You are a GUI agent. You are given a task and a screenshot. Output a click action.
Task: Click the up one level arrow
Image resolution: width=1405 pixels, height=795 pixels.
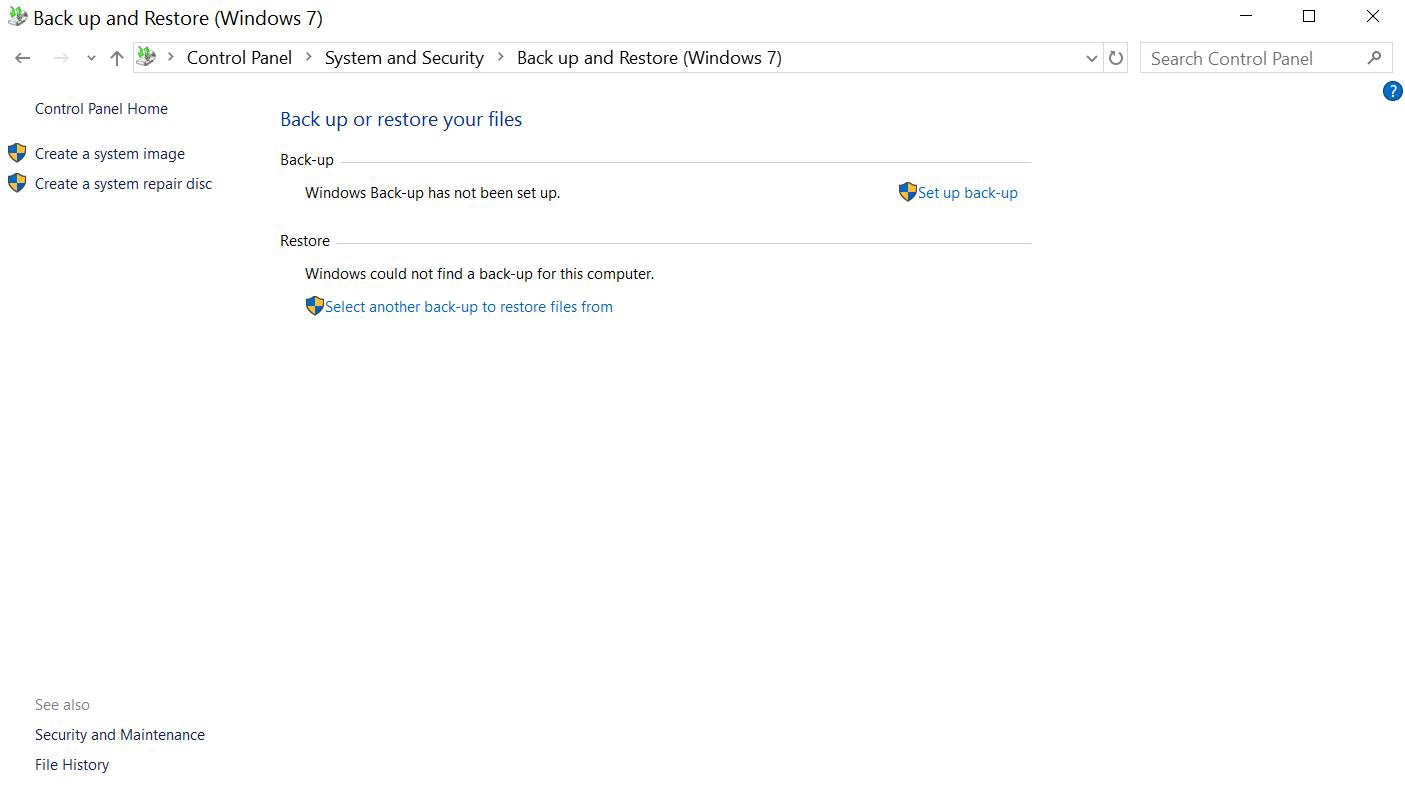click(117, 58)
